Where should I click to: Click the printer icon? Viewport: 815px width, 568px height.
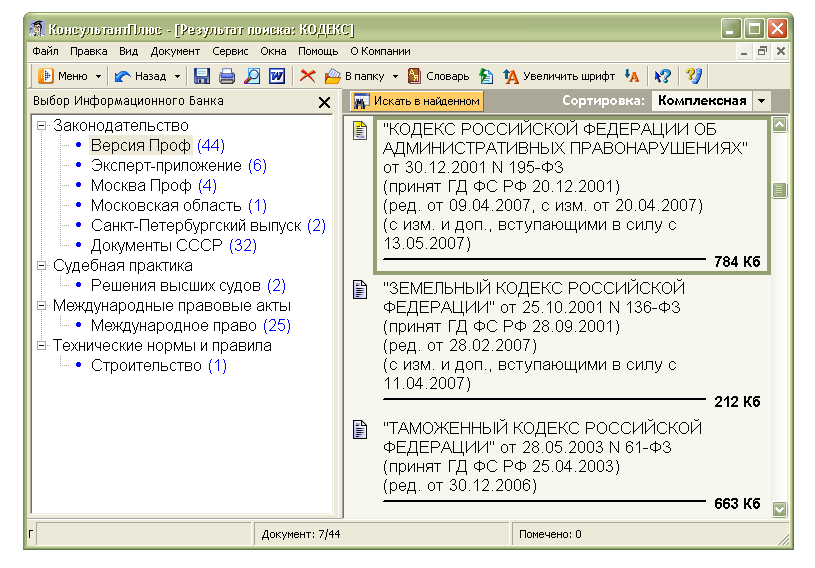227,76
